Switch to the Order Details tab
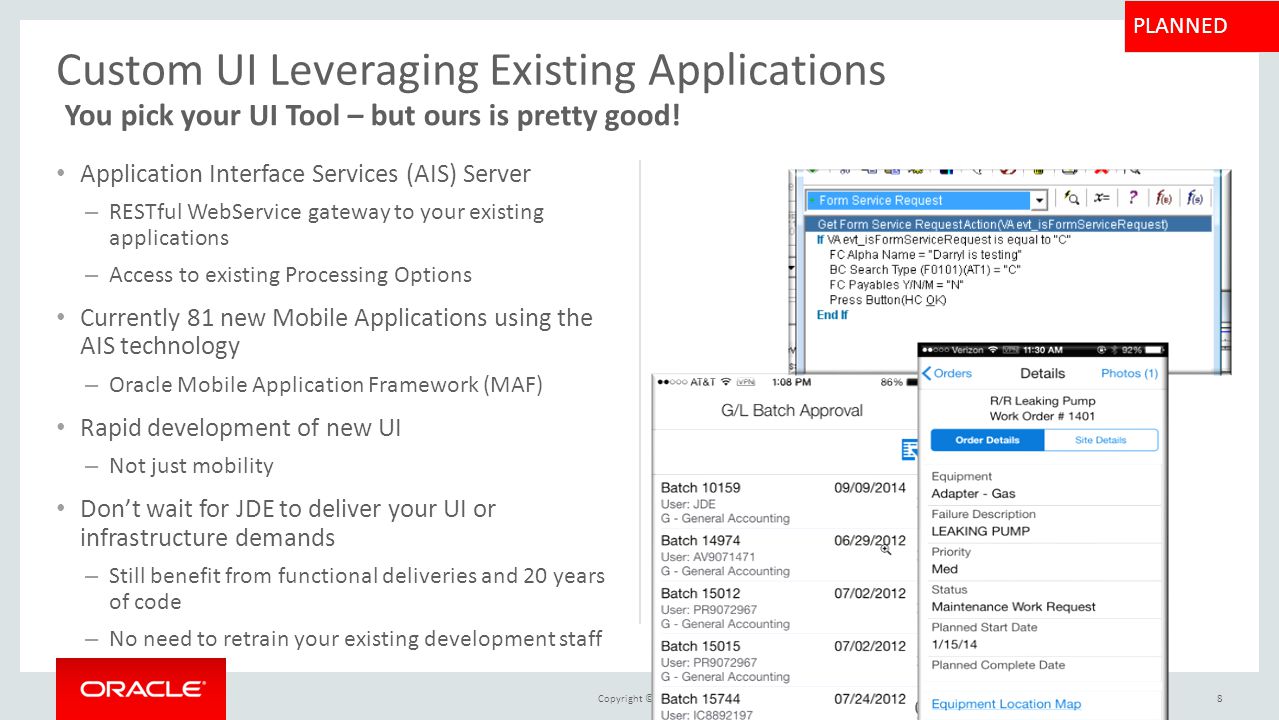The height and width of the screenshot is (720, 1279). (987, 440)
